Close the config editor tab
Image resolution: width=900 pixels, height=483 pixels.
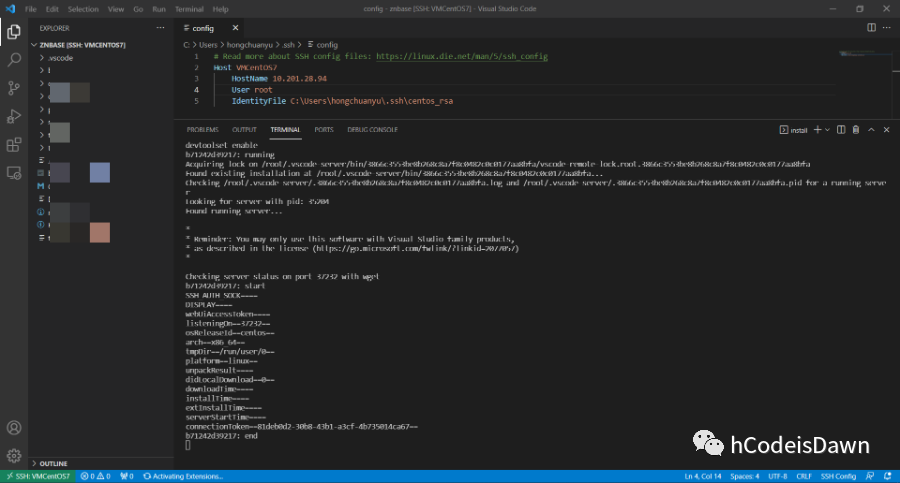[235, 28]
